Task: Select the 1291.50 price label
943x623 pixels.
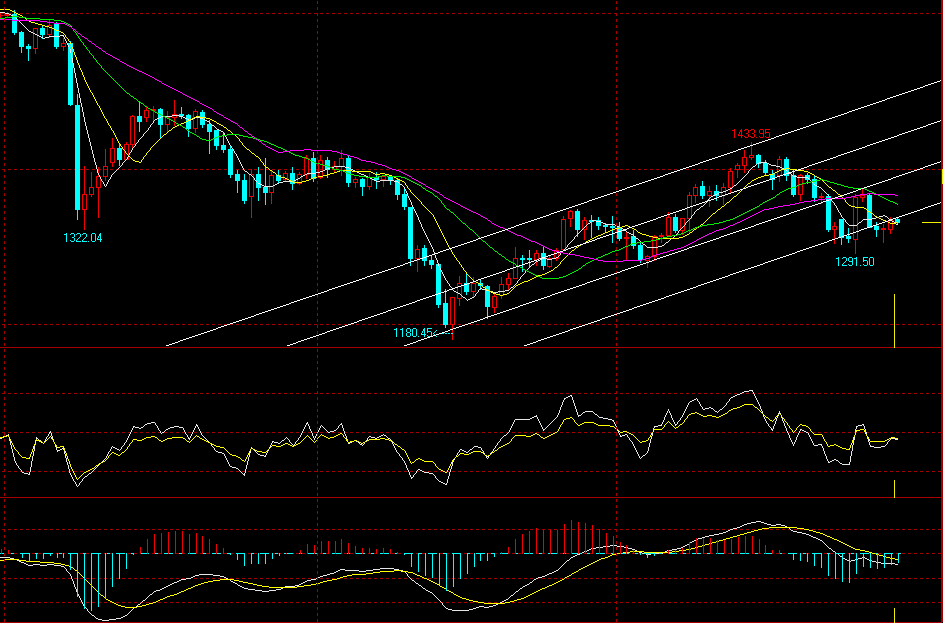Action: click(855, 261)
